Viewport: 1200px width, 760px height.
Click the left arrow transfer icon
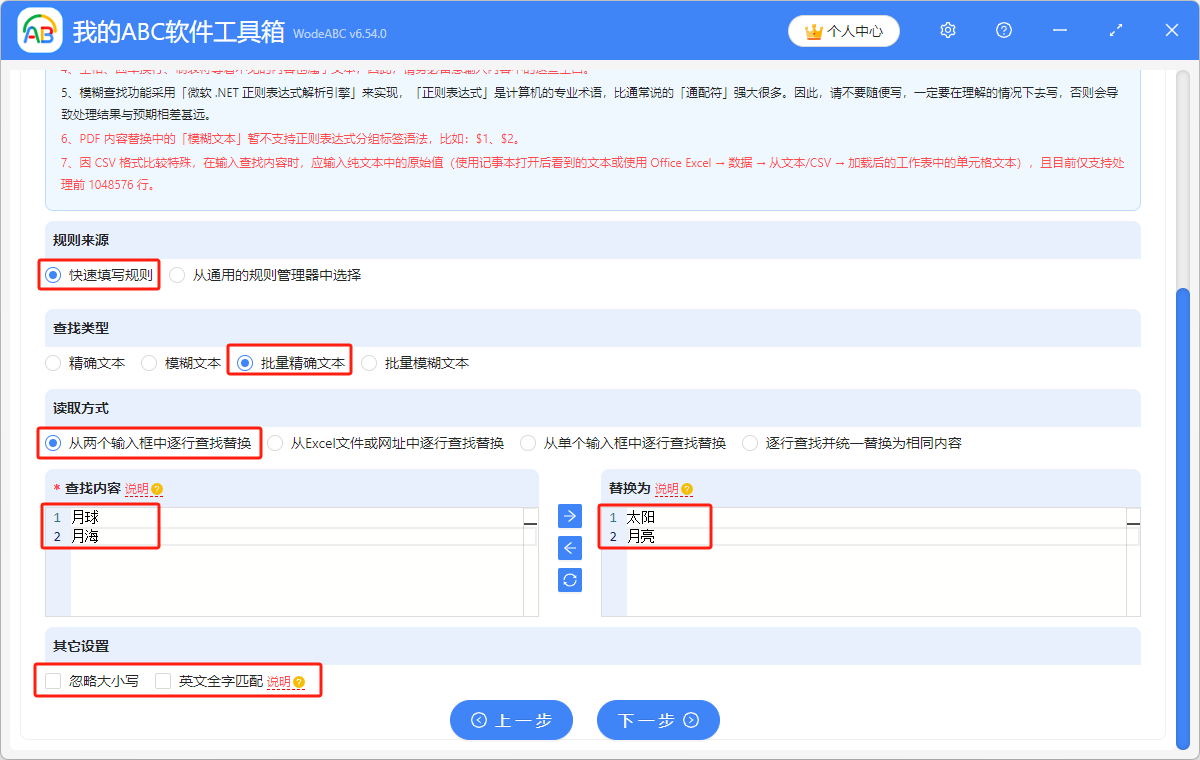click(569, 547)
